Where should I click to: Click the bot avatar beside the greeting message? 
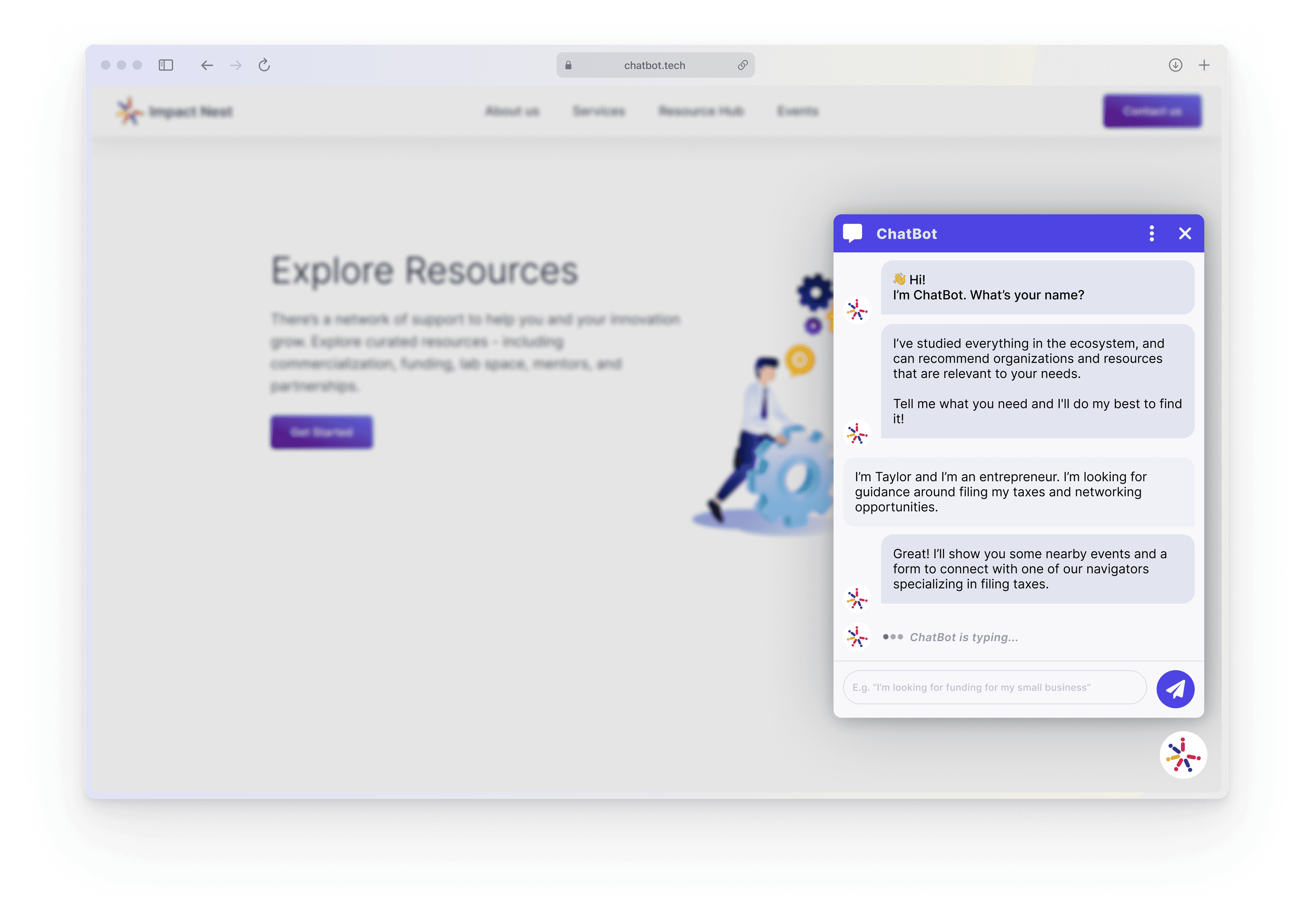coord(857,310)
